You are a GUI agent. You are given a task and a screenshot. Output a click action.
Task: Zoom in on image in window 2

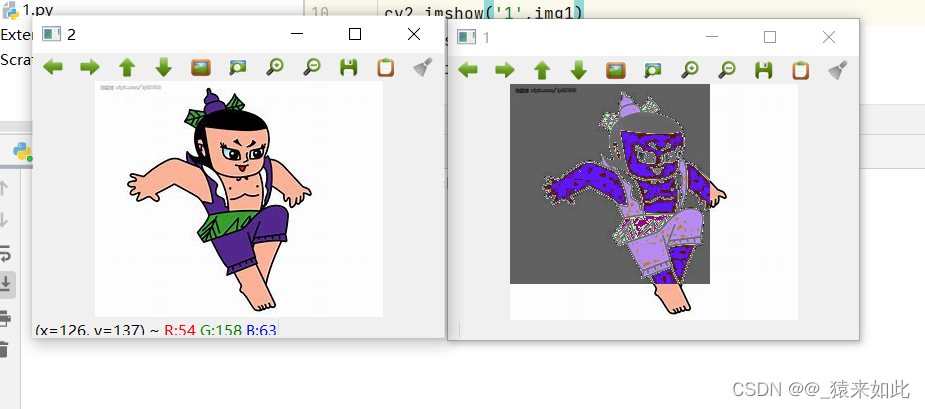coord(274,67)
